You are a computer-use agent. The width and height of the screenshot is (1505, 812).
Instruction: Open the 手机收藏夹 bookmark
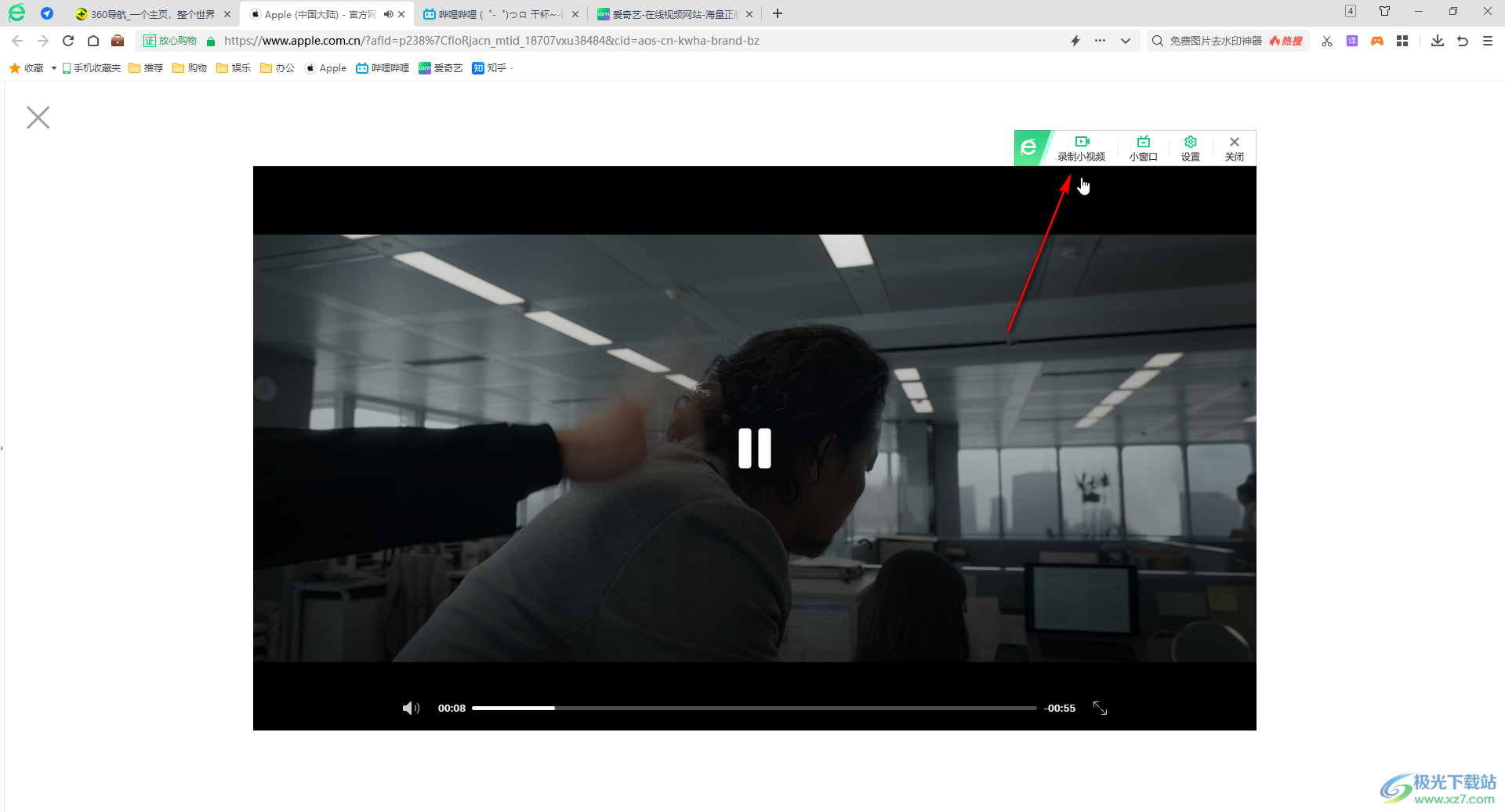[x=92, y=68]
